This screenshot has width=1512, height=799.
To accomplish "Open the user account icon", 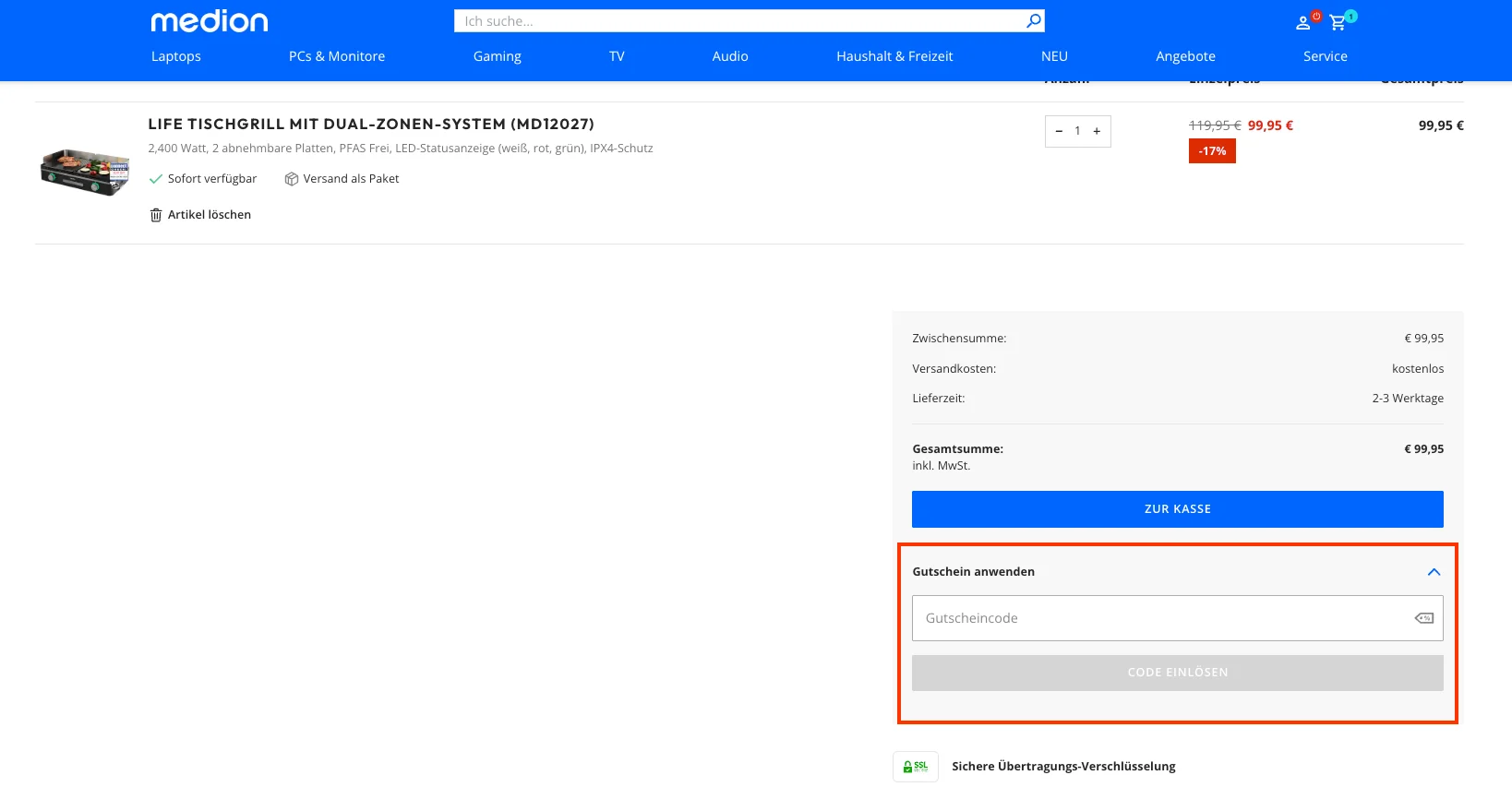I will pos(1303,23).
